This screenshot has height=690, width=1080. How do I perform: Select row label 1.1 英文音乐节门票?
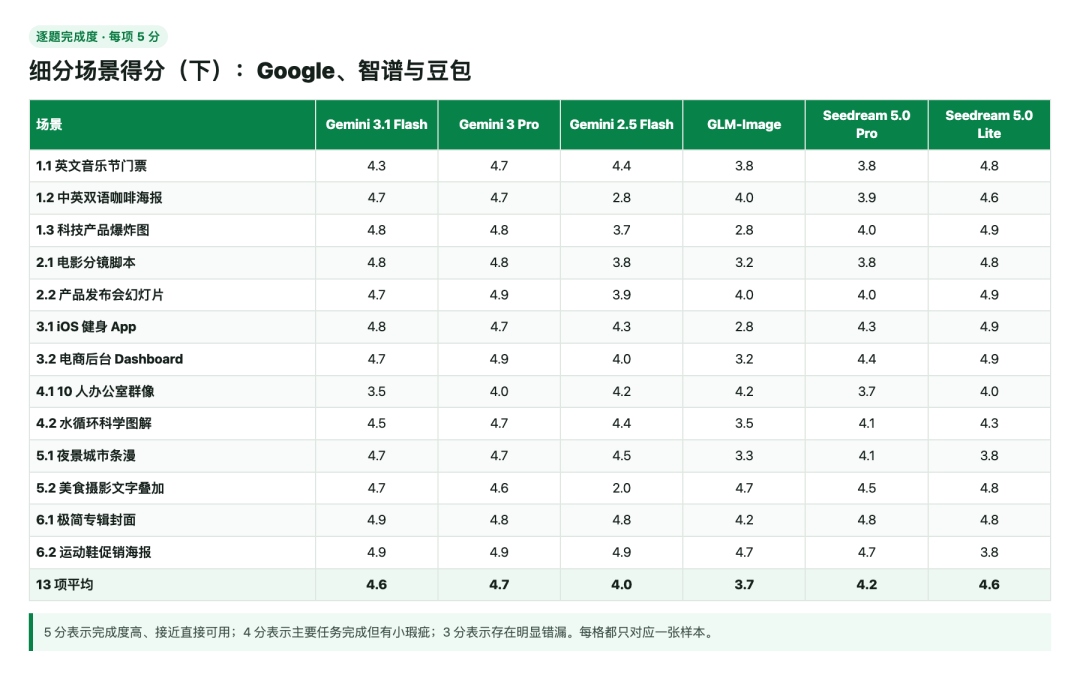pos(91,166)
